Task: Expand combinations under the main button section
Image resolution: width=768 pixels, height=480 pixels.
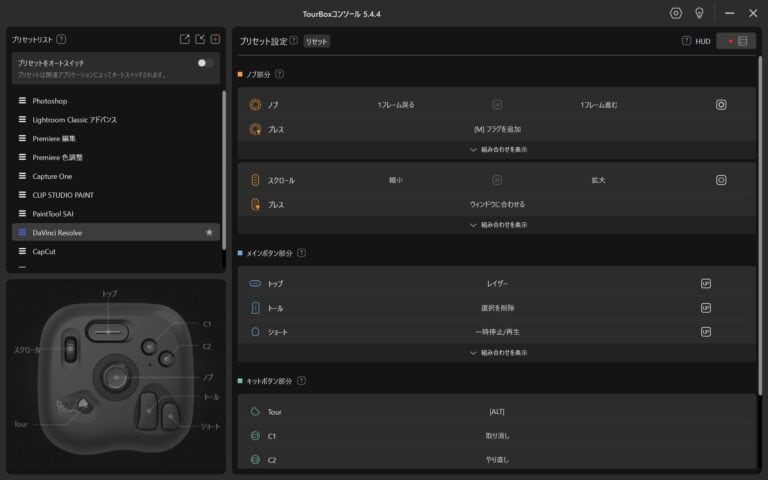Action: pyautogui.click(x=498, y=352)
